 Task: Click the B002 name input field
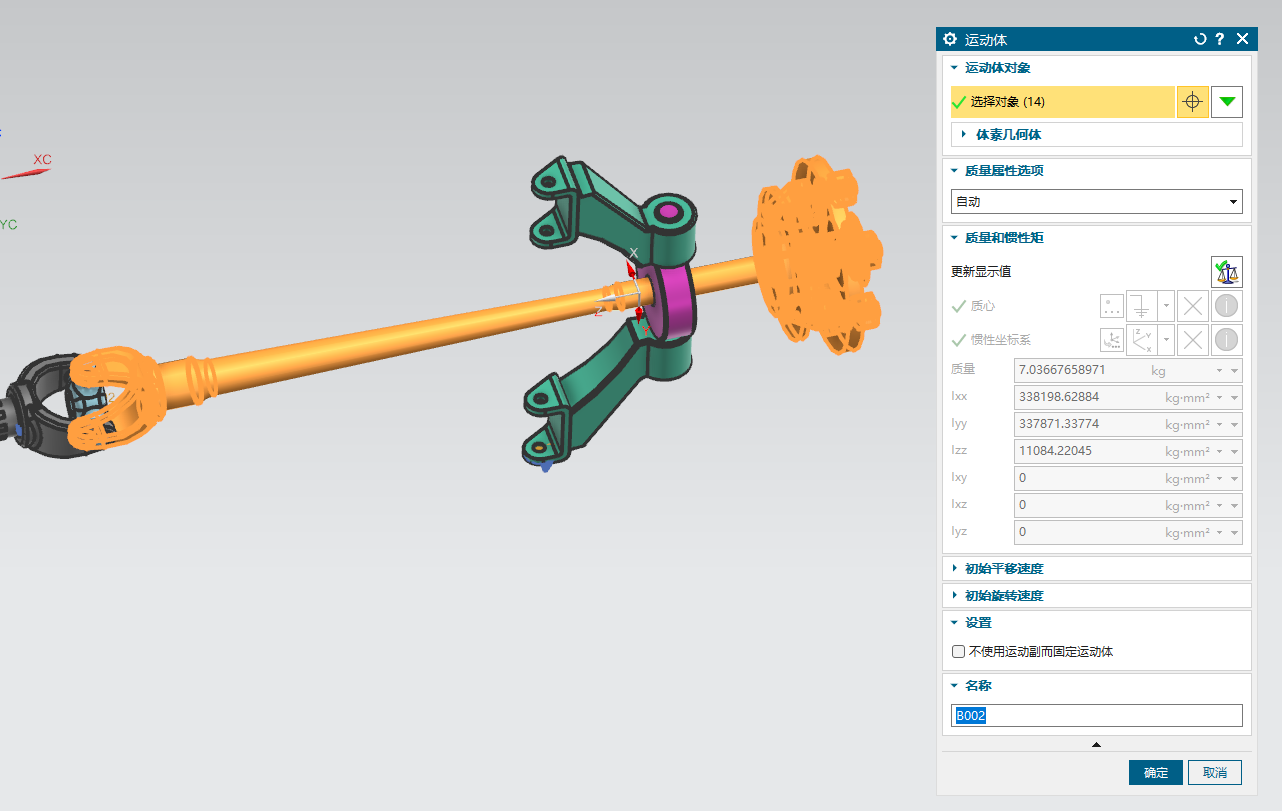point(1096,716)
